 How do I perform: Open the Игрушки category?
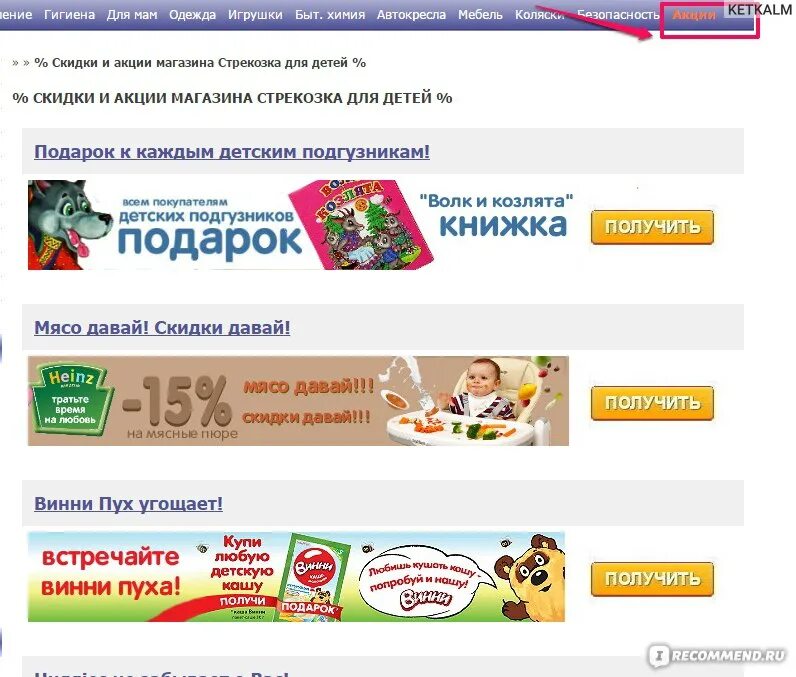point(255,15)
